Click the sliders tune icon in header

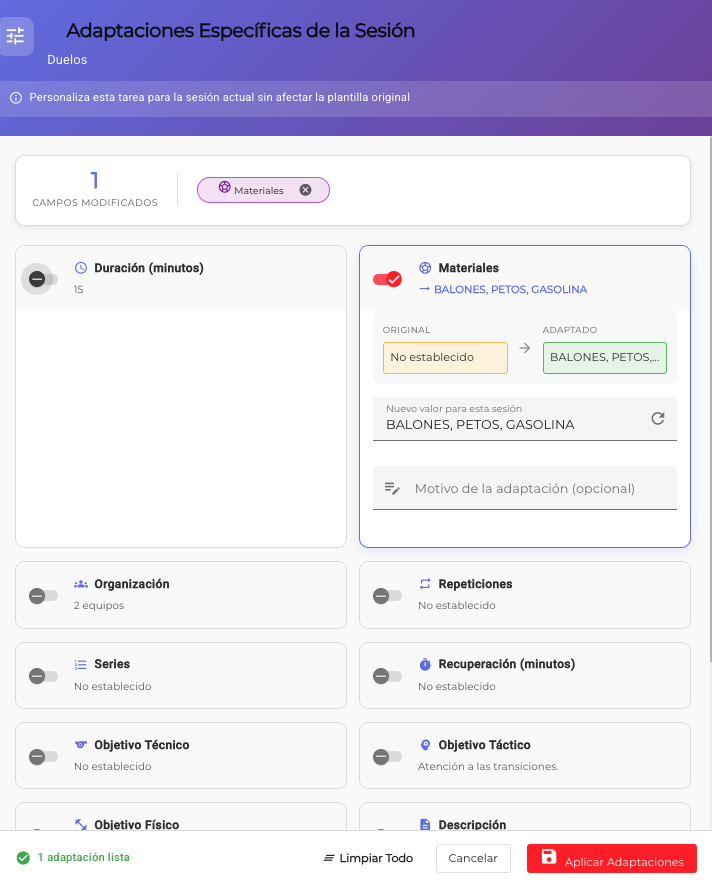(x=16, y=37)
